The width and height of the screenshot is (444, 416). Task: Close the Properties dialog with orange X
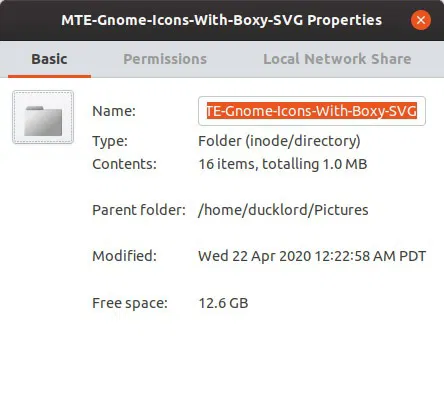tap(421, 20)
